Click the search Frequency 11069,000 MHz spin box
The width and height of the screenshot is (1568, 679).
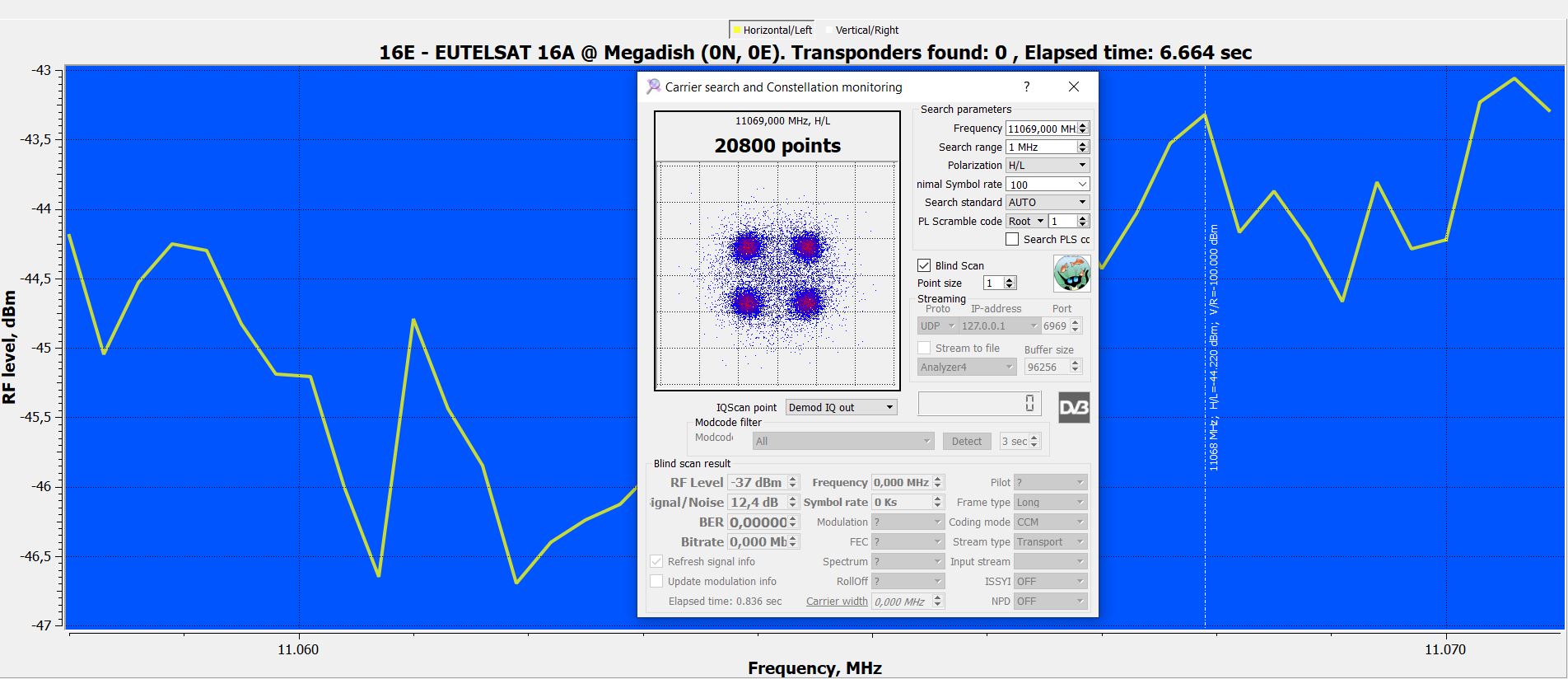(1048, 128)
